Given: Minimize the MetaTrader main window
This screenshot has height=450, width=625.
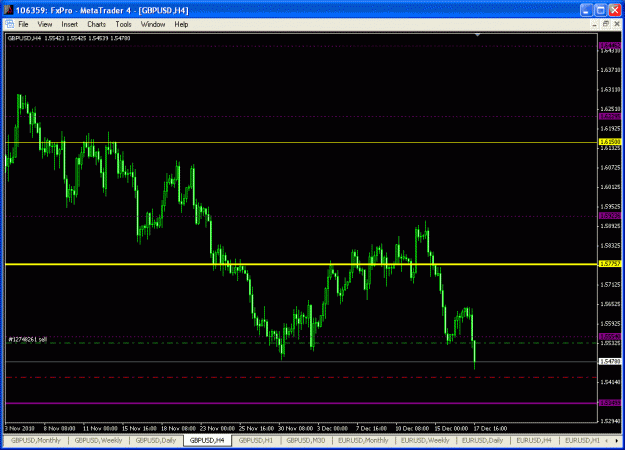Looking at the screenshot, I should click(x=586, y=10).
